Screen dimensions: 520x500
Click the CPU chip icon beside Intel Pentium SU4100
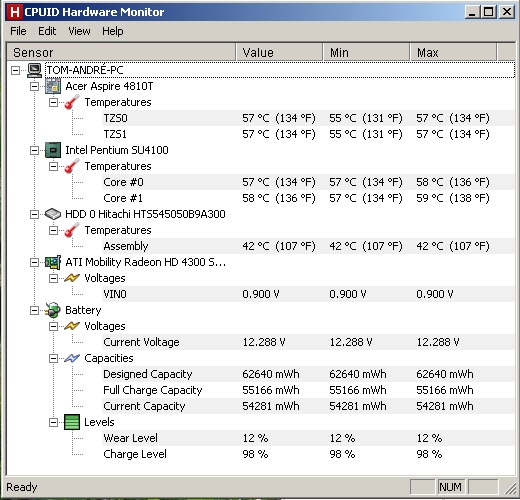[x=53, y=150]
